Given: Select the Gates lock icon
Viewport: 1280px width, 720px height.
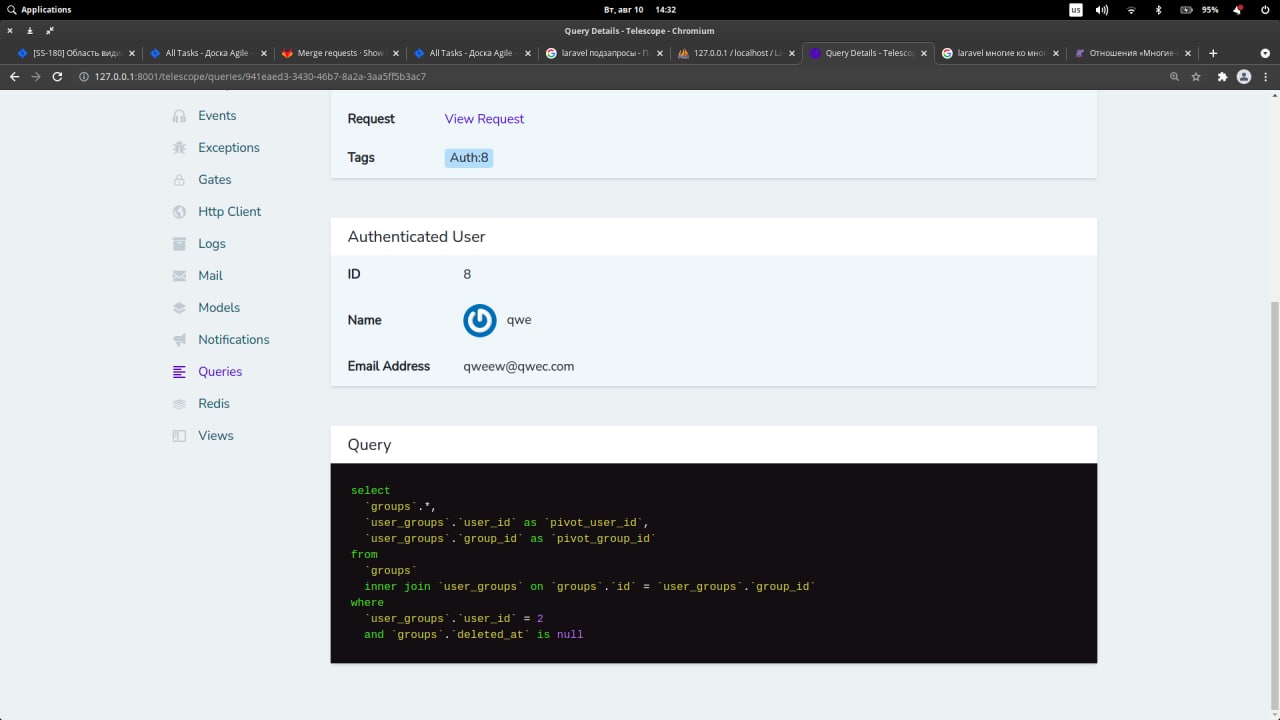Looking at the screenshot, I should 179,180.
